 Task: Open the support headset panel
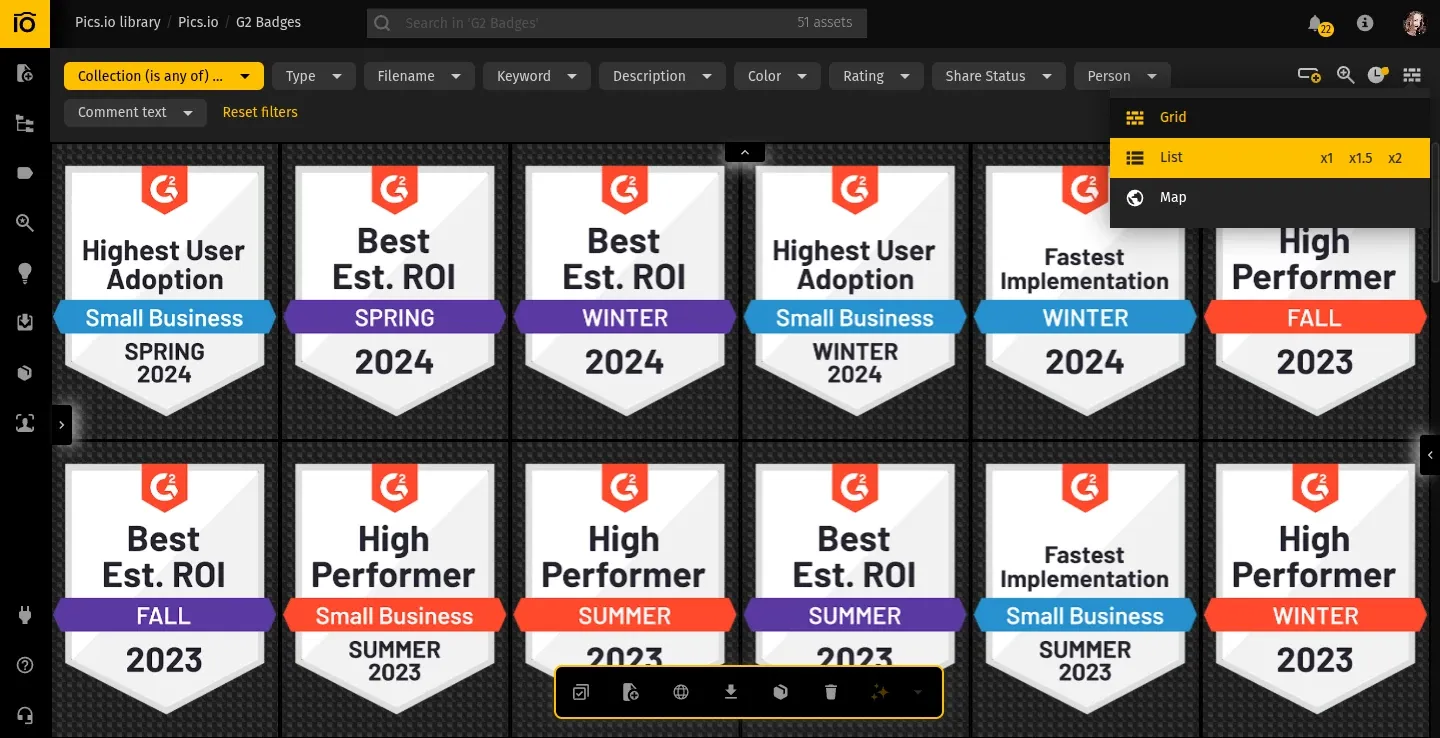25,714
